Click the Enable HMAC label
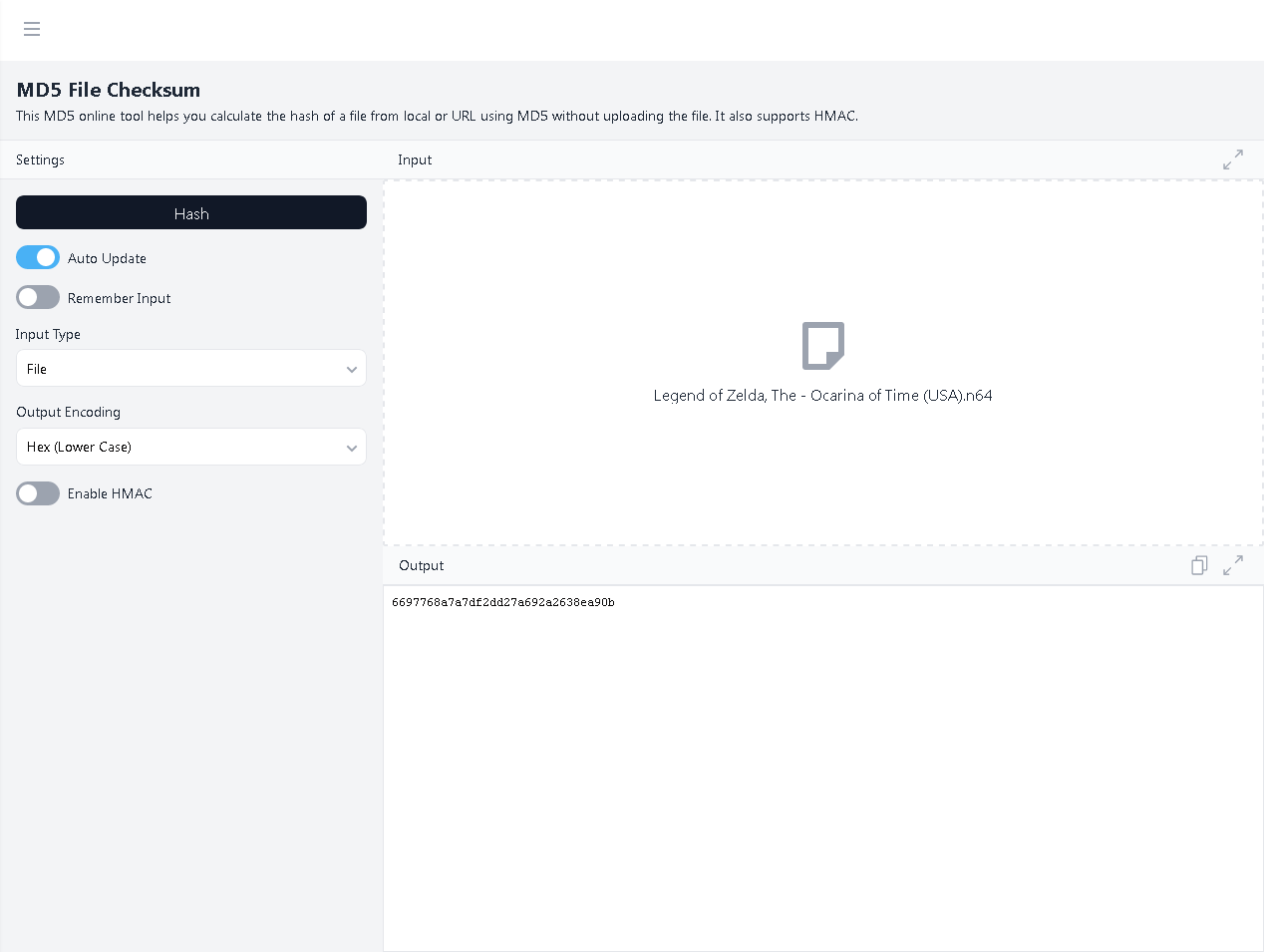Image resolution: width=1264 pixels, height=952 pixels. coord(110,493)
